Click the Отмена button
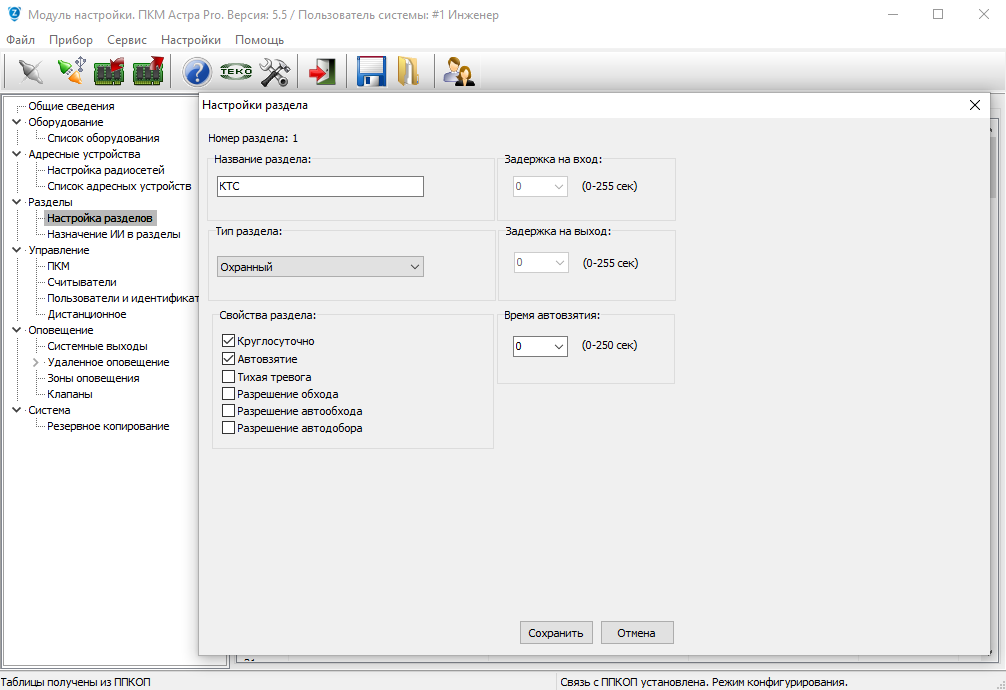Viewport: 1006px width, 690px height. (x=637, y=633)
